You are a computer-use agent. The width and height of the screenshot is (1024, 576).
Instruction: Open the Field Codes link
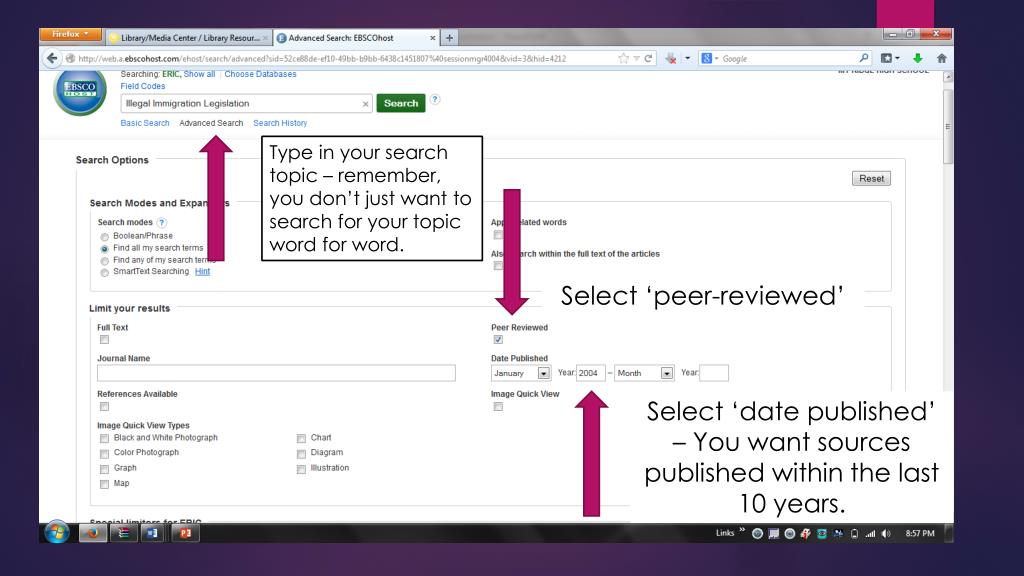pos(142,86)
